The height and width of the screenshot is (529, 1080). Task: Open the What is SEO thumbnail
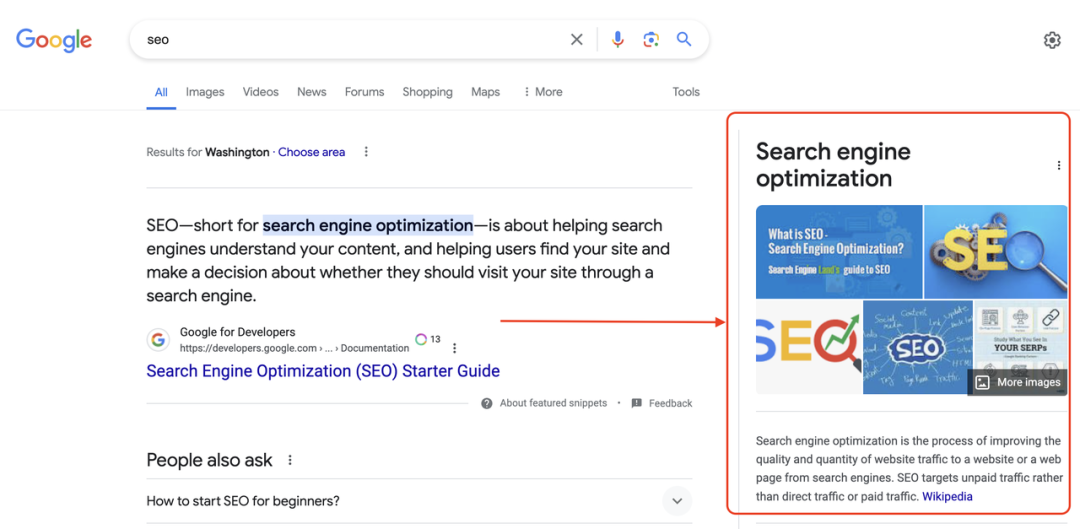pyautogui.click(x=839, y=251)
